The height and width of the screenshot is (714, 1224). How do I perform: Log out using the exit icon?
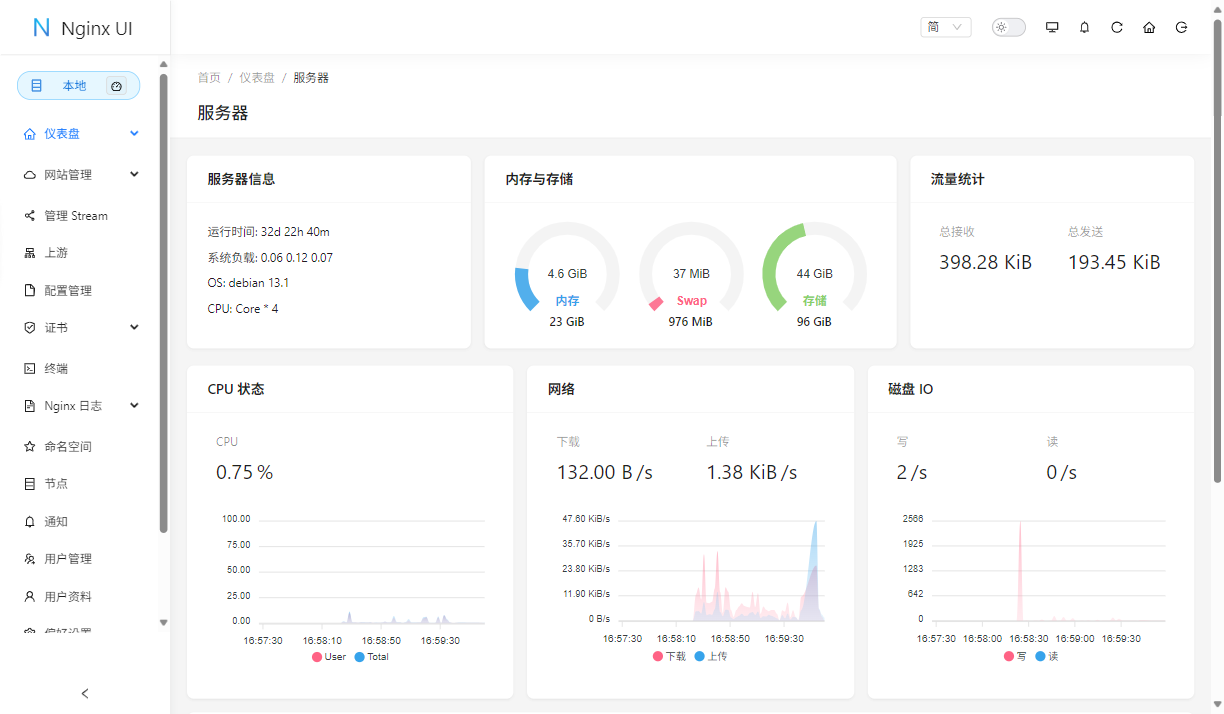(x=1181, y=28)
